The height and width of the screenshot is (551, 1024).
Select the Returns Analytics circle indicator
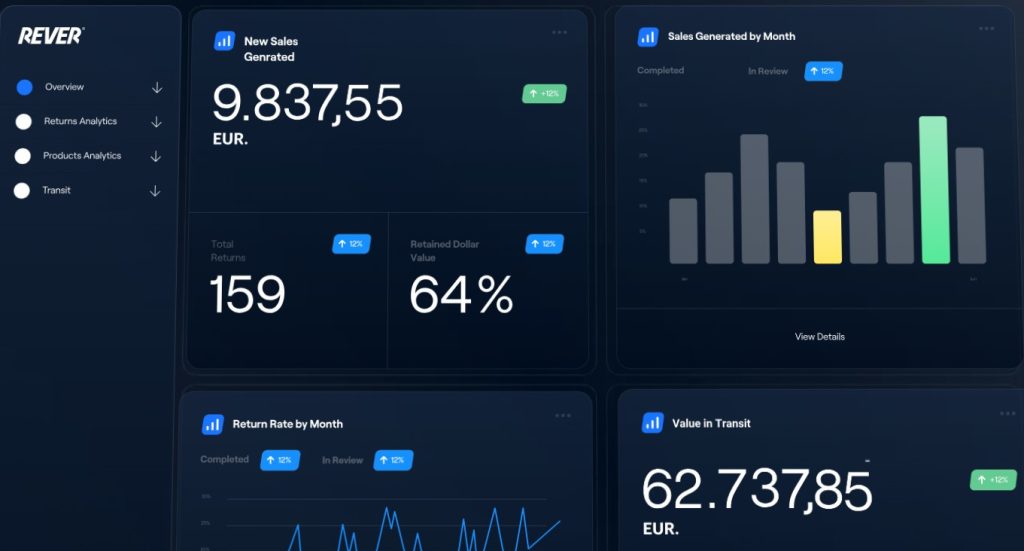(24, 122)
